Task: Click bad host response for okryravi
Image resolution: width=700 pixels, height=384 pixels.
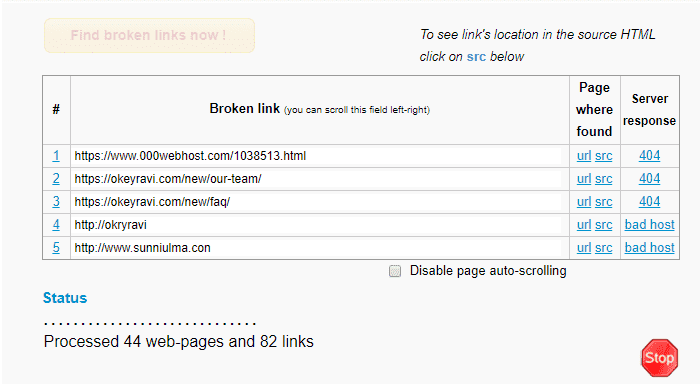Action: [650, 225]
